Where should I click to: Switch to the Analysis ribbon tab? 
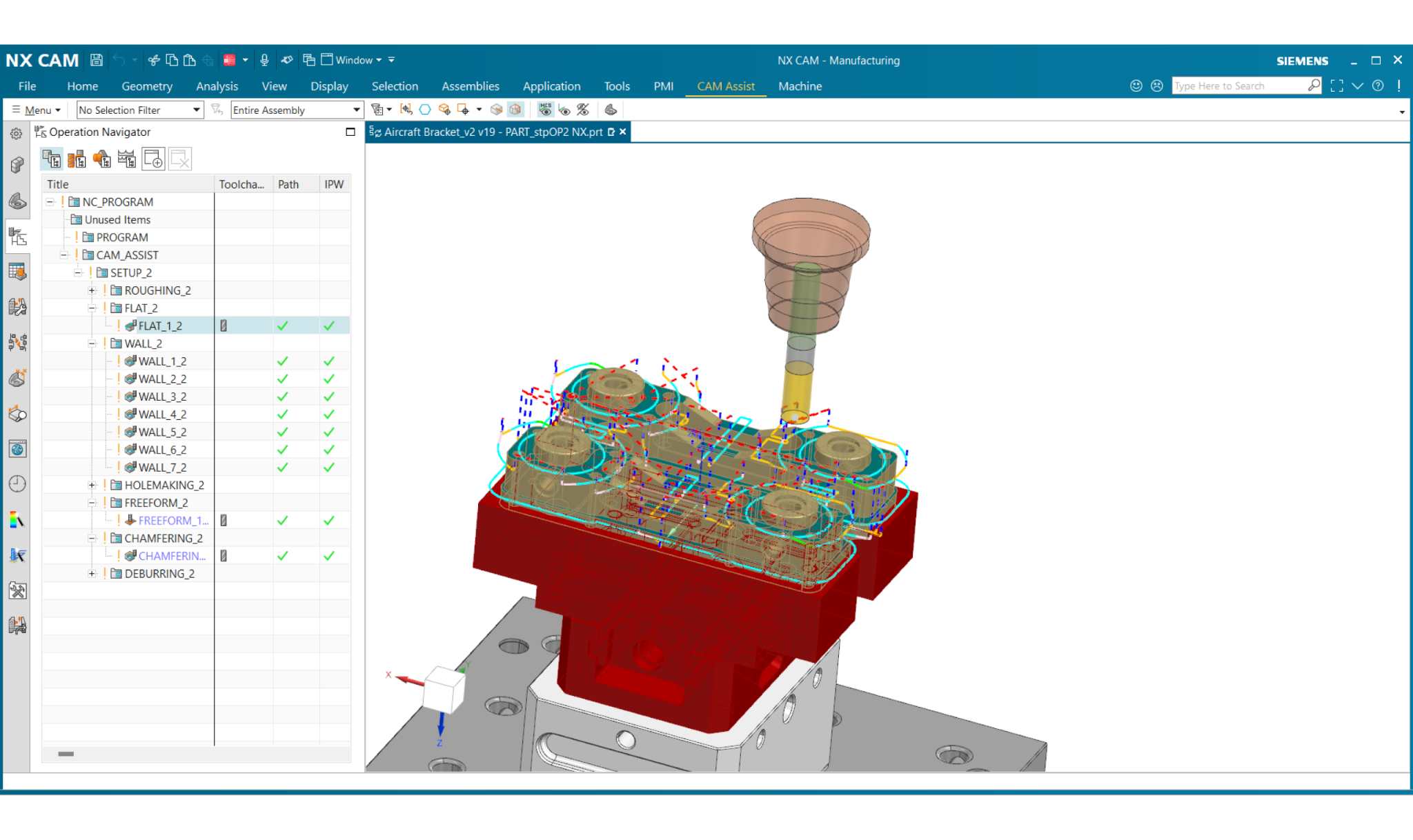[217, 86]
